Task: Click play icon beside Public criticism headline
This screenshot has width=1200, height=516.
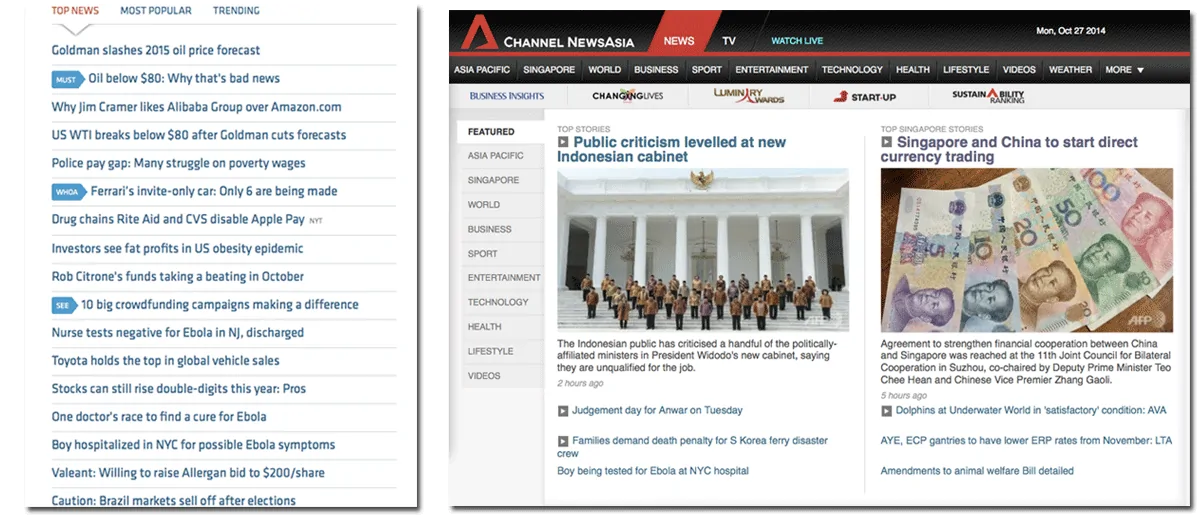Action: 563,143
